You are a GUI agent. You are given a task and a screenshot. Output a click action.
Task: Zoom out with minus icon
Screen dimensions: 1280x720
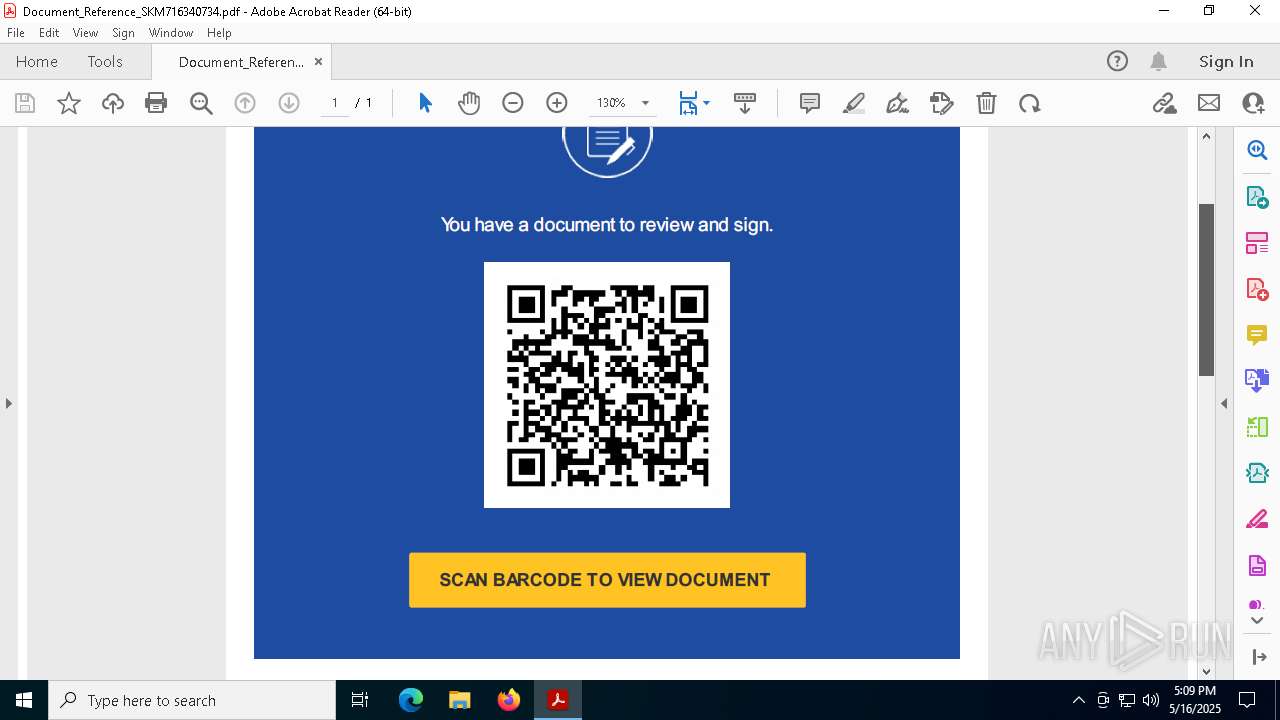coord(513,103)
